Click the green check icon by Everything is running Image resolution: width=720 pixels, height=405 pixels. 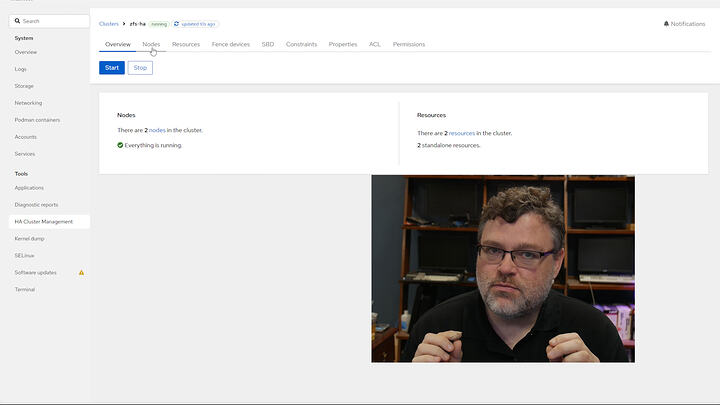point(120,145)
